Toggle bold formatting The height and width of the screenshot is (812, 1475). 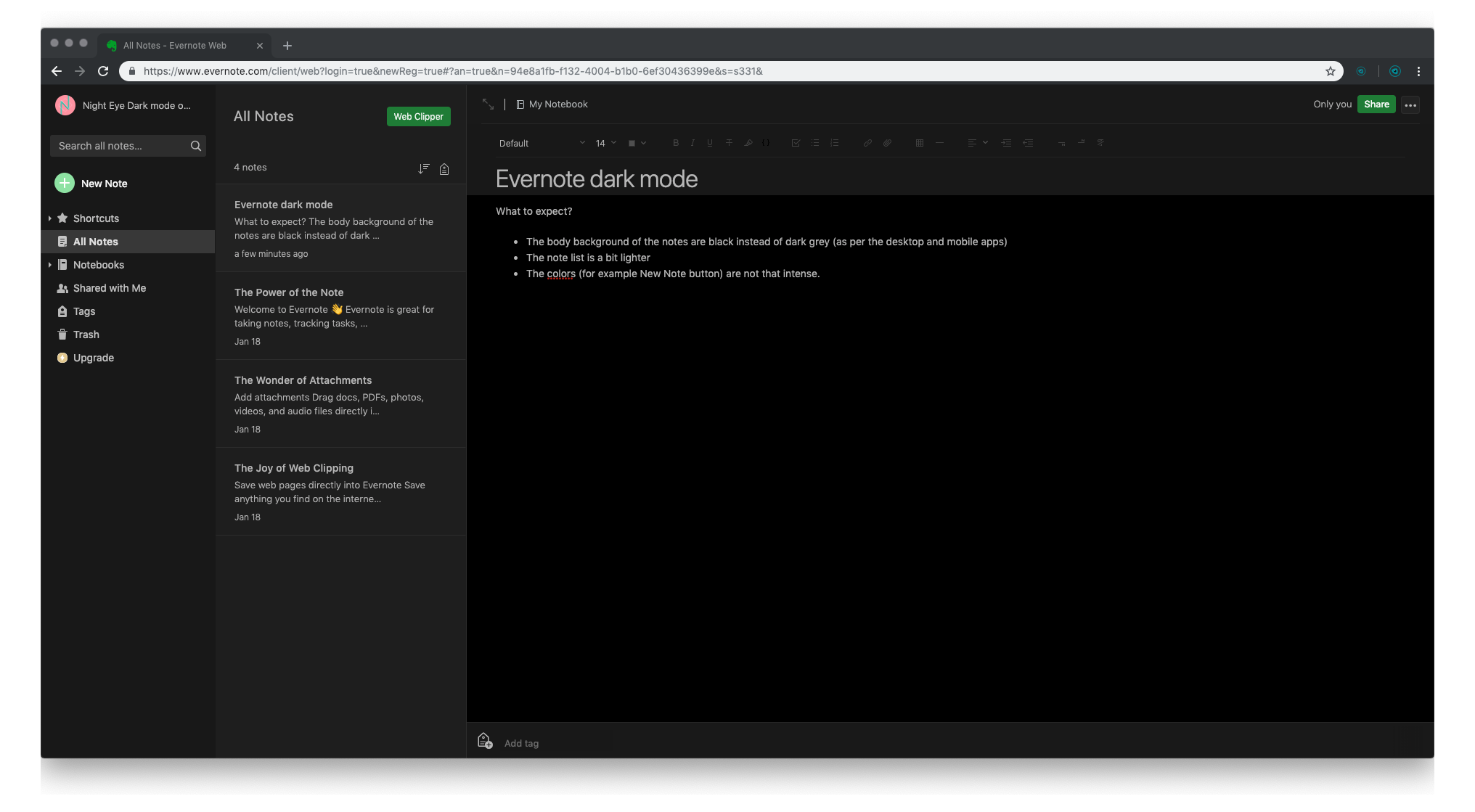point(676,143)
